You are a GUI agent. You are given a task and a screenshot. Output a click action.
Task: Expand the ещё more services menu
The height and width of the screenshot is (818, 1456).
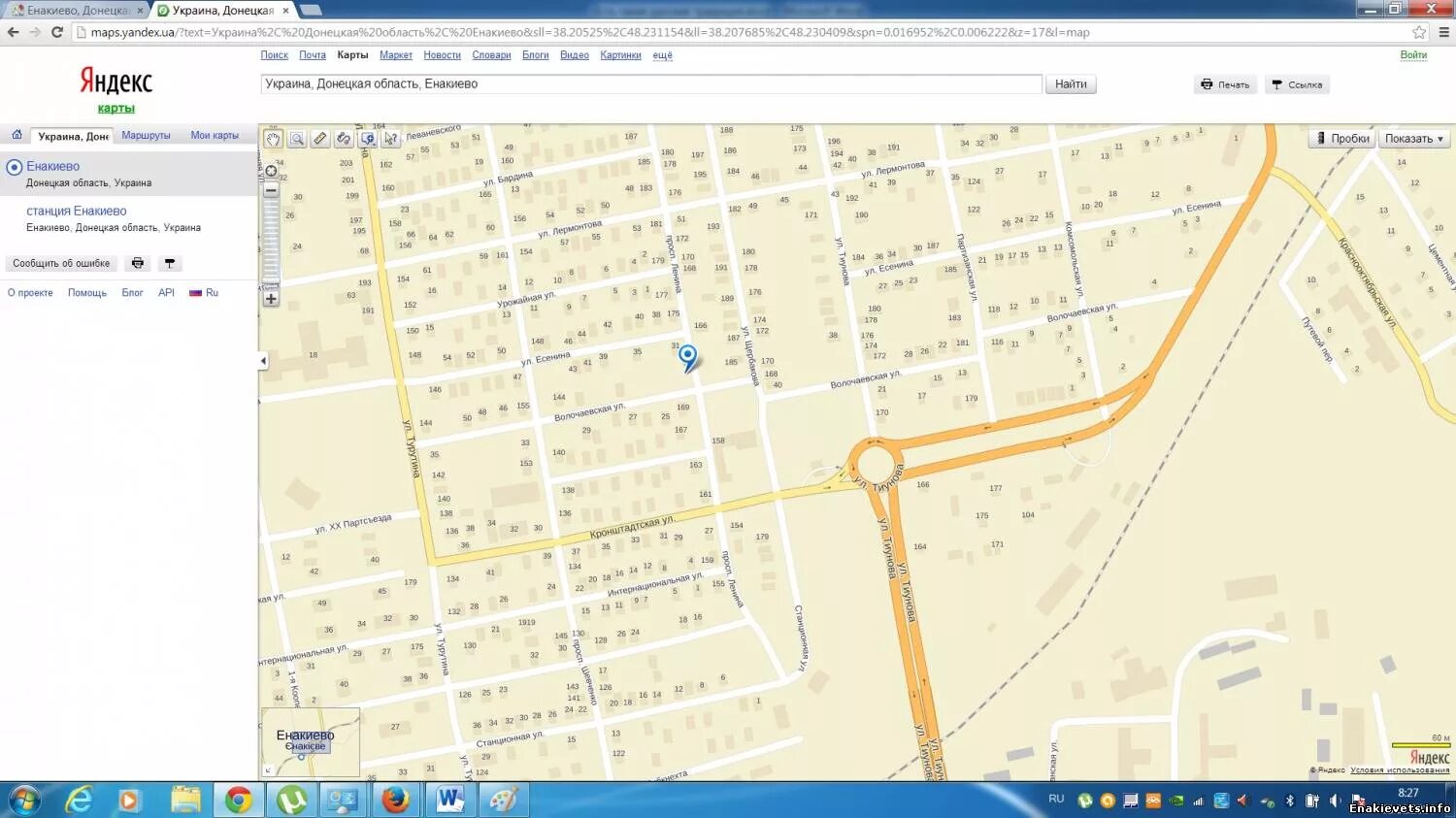point(662,55)
